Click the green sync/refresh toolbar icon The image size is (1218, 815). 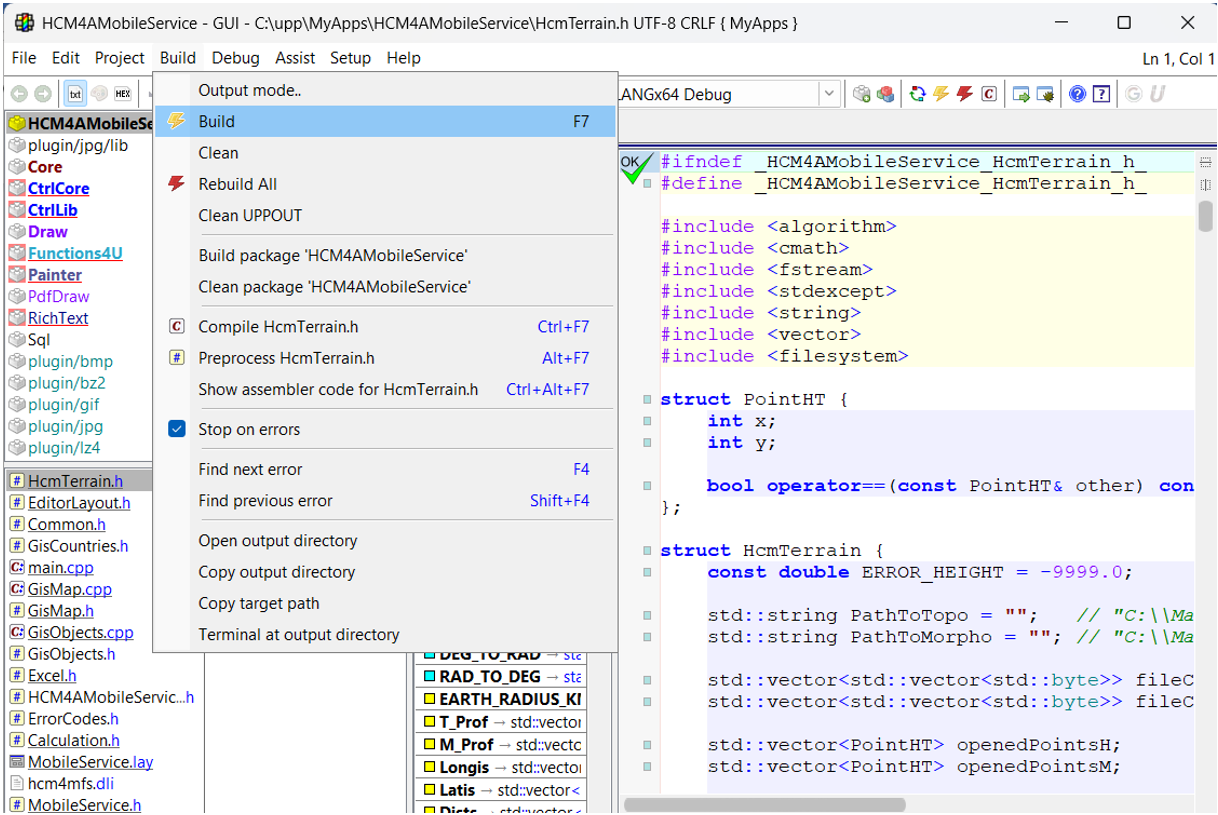[x=916, y=92]
